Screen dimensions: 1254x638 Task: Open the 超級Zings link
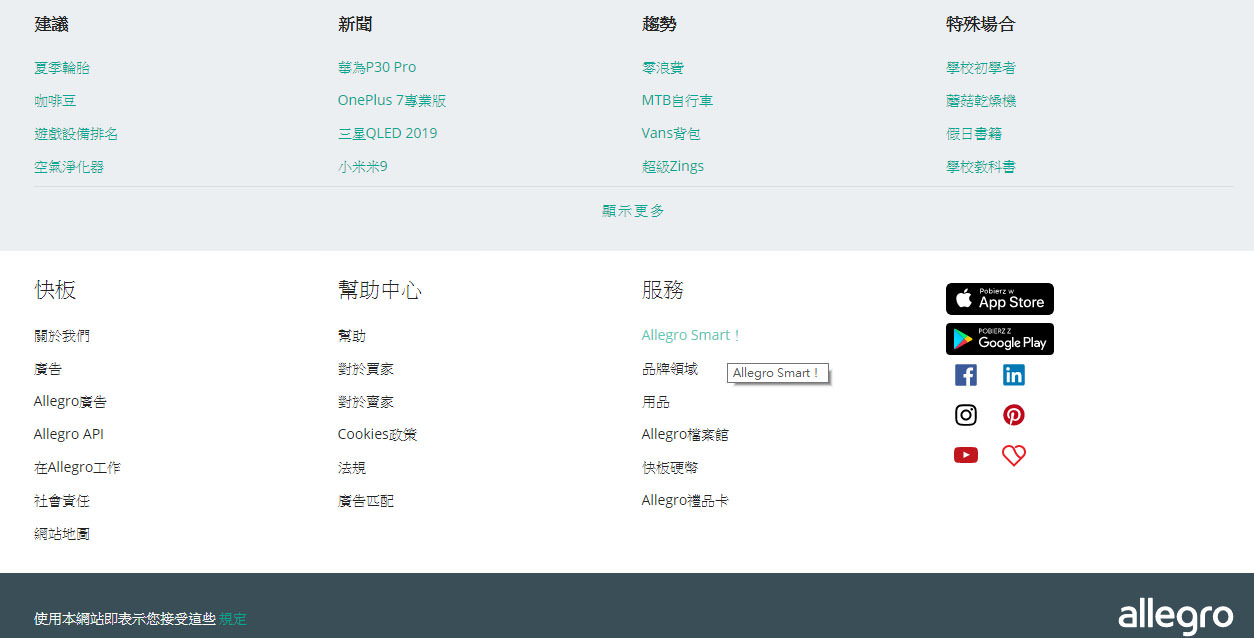pos(673,167)
